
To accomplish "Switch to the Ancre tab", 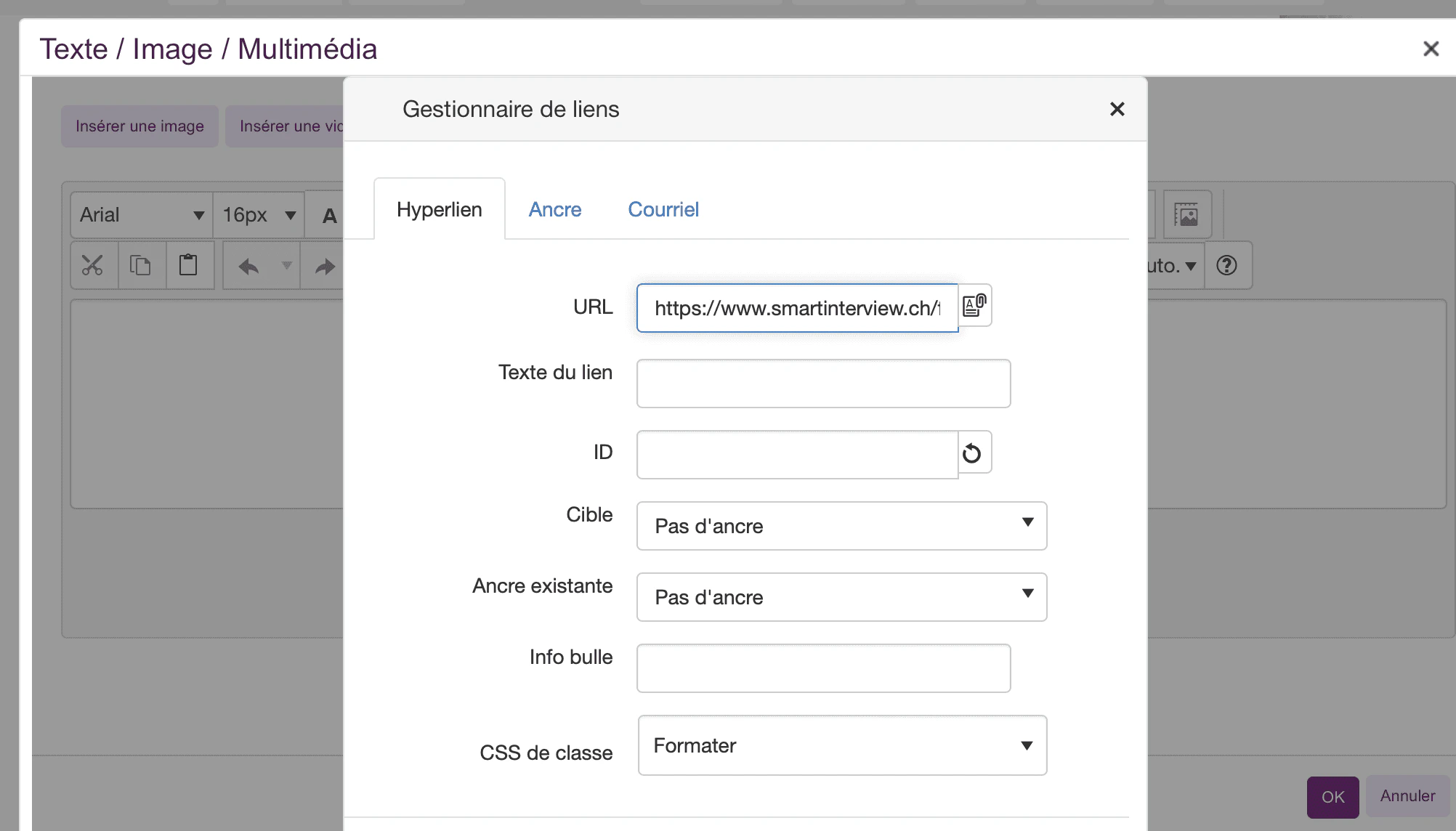I will pyautogui.click(x=554, y=209).
